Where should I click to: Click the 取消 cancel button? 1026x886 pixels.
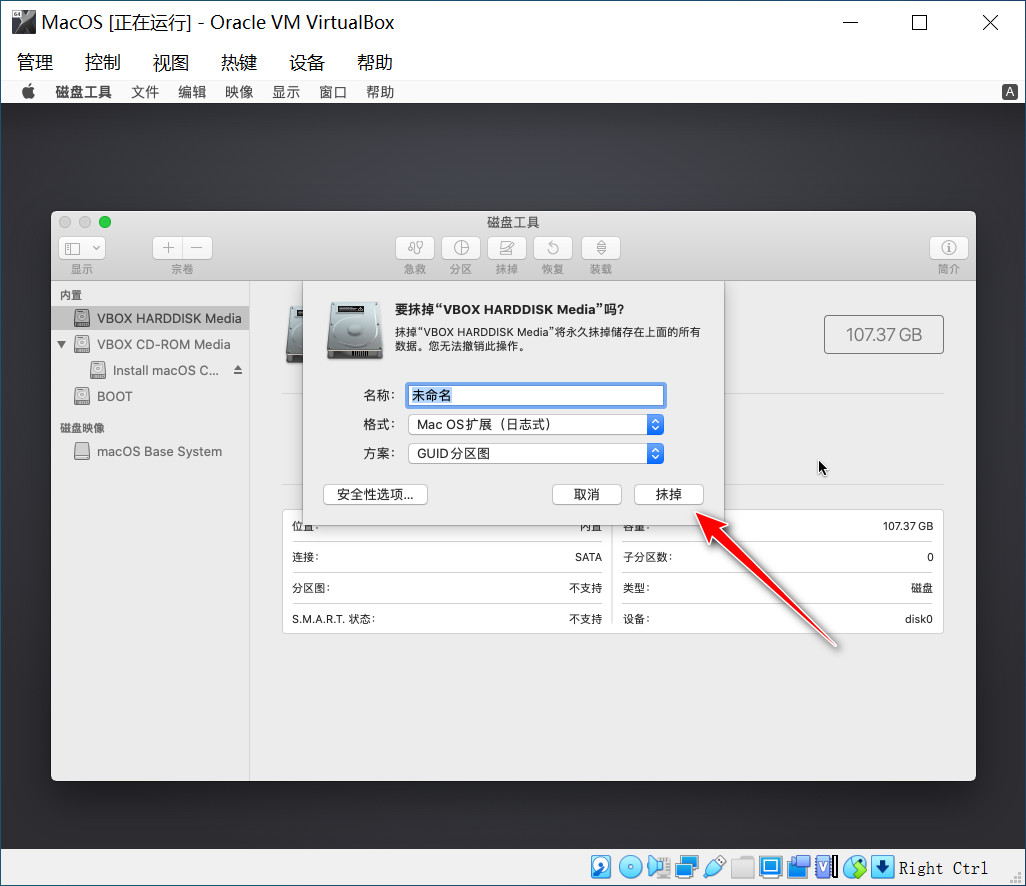(x=586, y=495)
